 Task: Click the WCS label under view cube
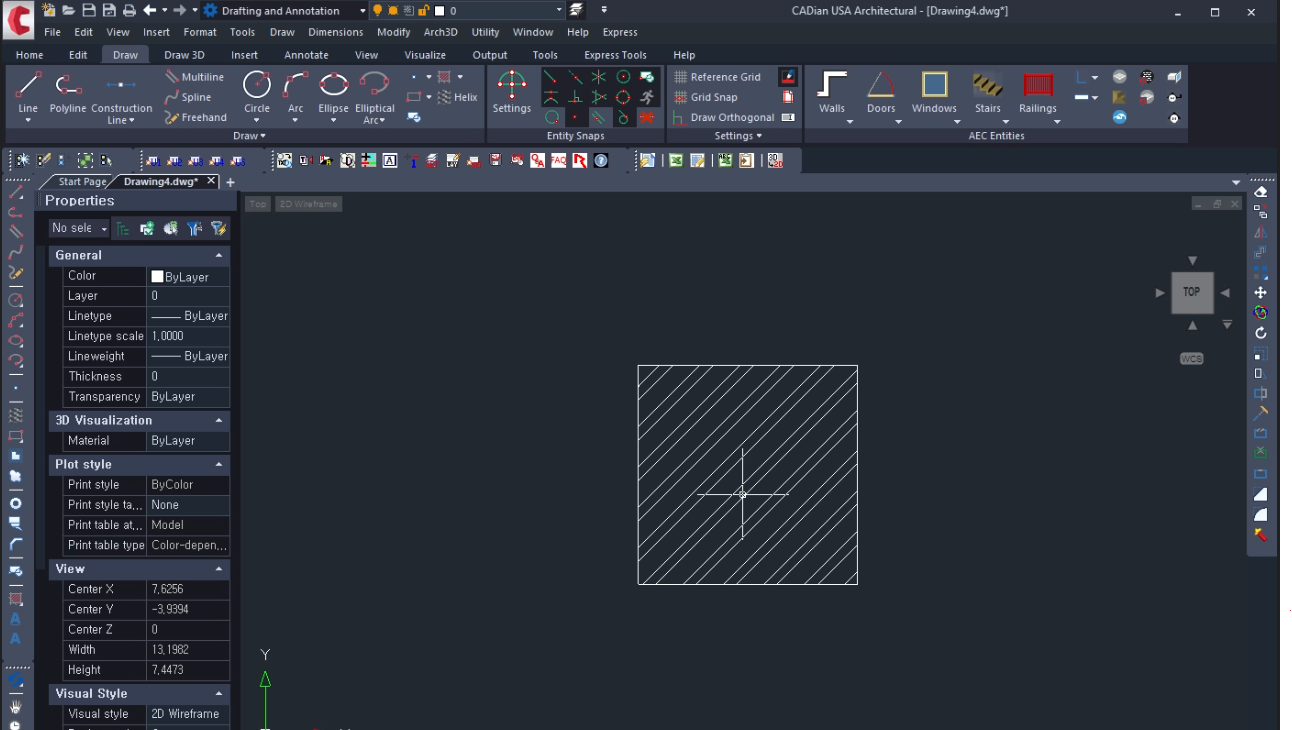tap(1191, 359)
